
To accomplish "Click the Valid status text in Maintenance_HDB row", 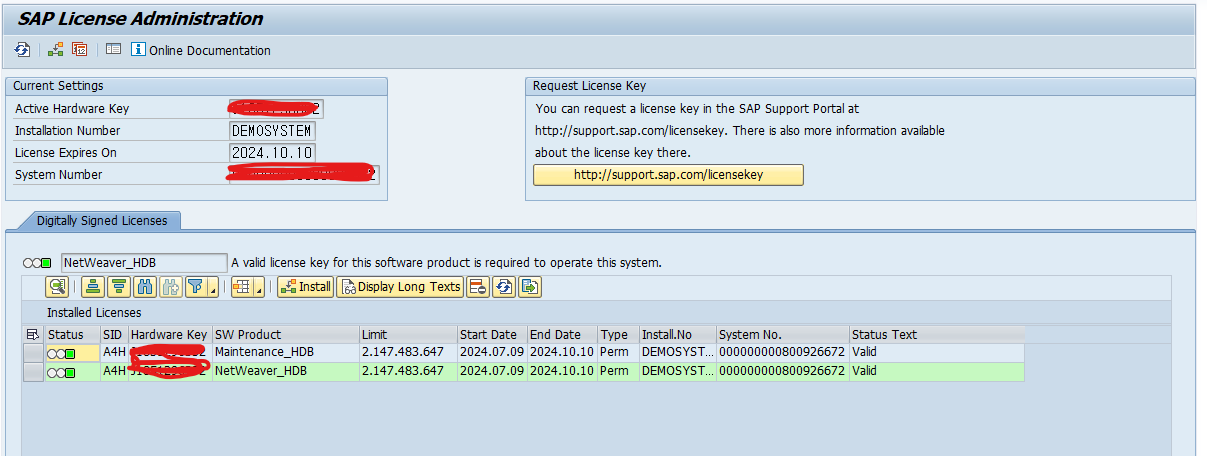I will (x=864, y=352).
